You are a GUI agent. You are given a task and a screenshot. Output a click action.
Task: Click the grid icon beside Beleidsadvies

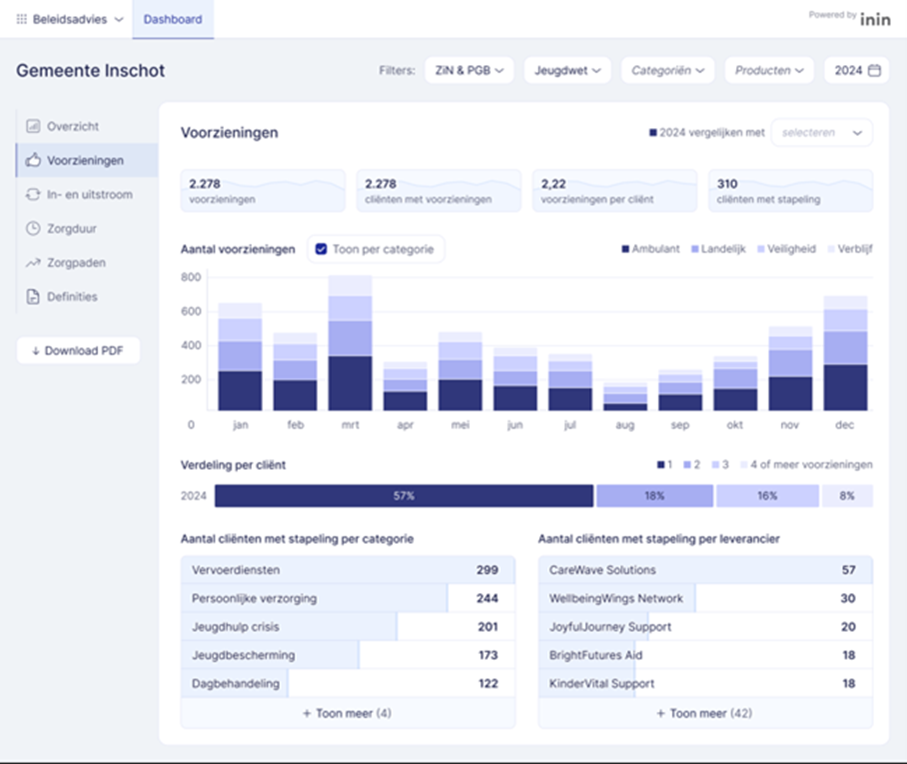pyautogui.click(x=22, y=19)
